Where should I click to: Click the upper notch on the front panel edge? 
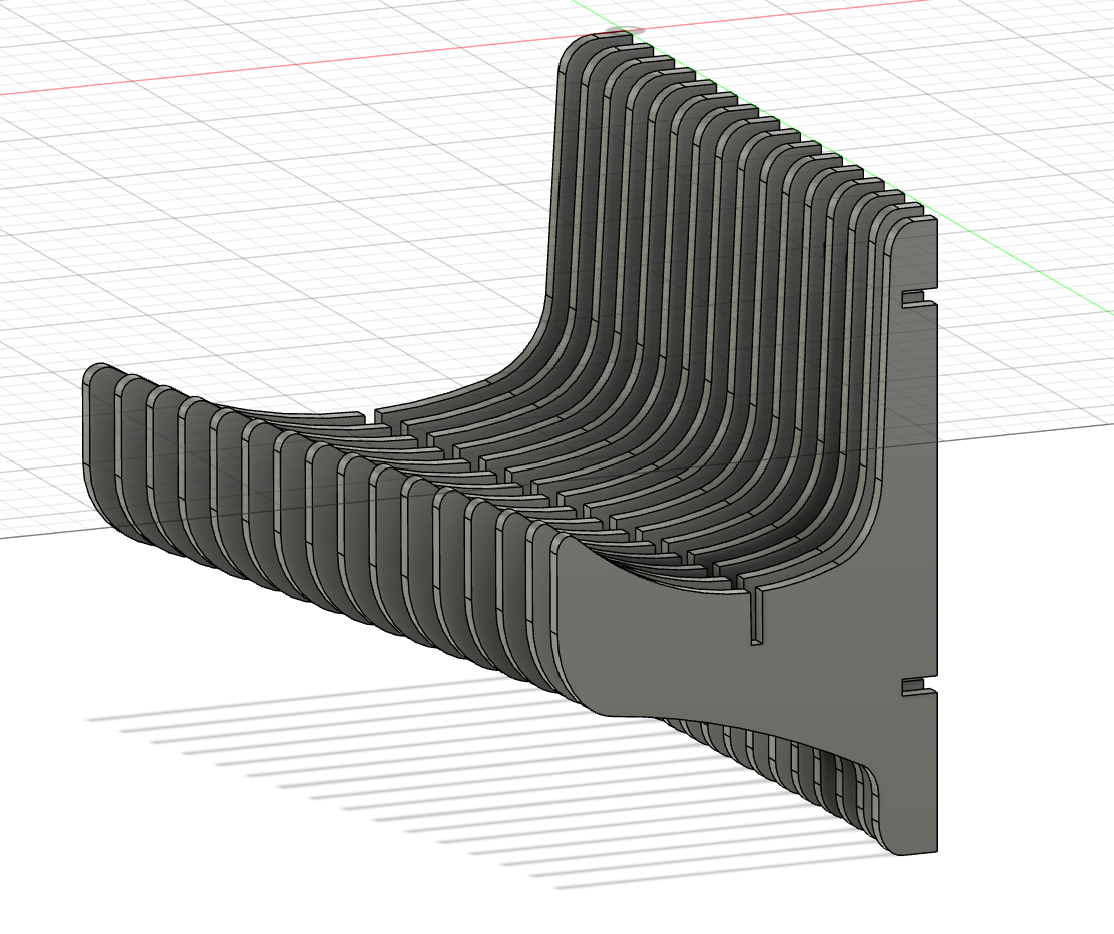[911, 299]
